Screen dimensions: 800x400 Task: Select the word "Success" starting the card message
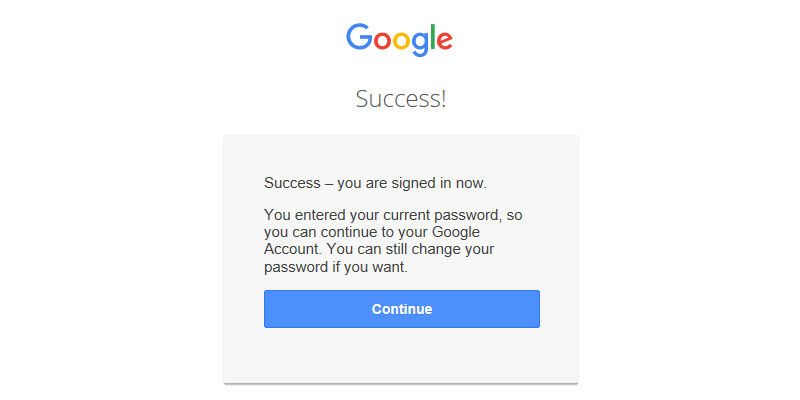click(x=291, y=183)
